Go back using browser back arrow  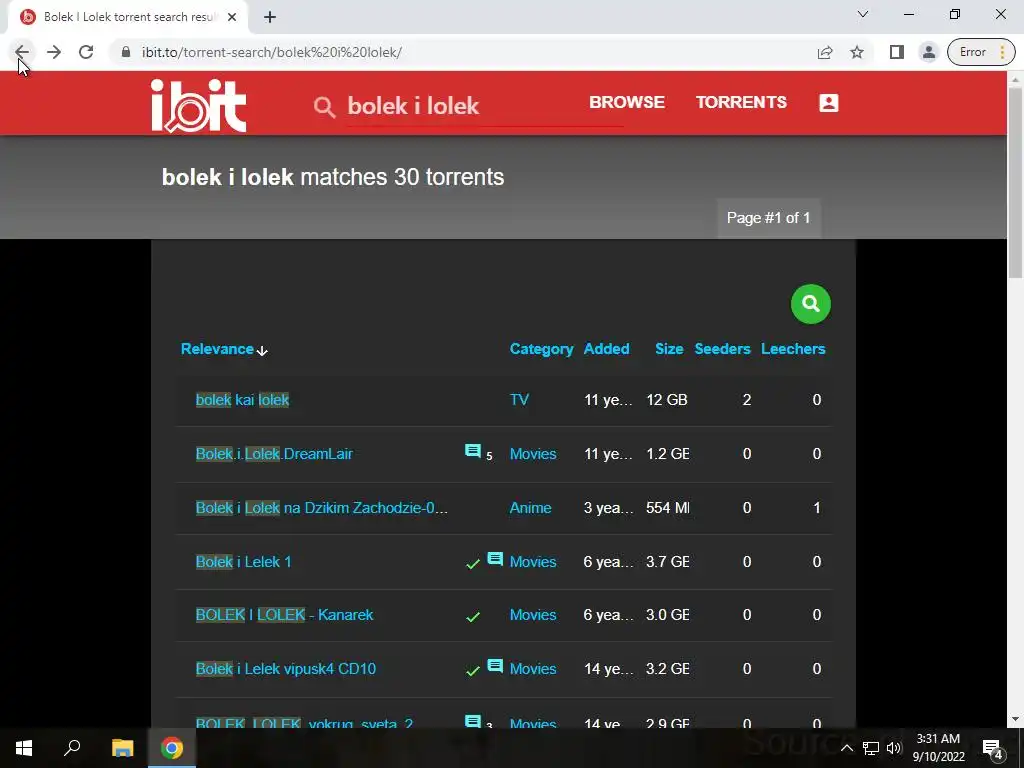(22, 52)
